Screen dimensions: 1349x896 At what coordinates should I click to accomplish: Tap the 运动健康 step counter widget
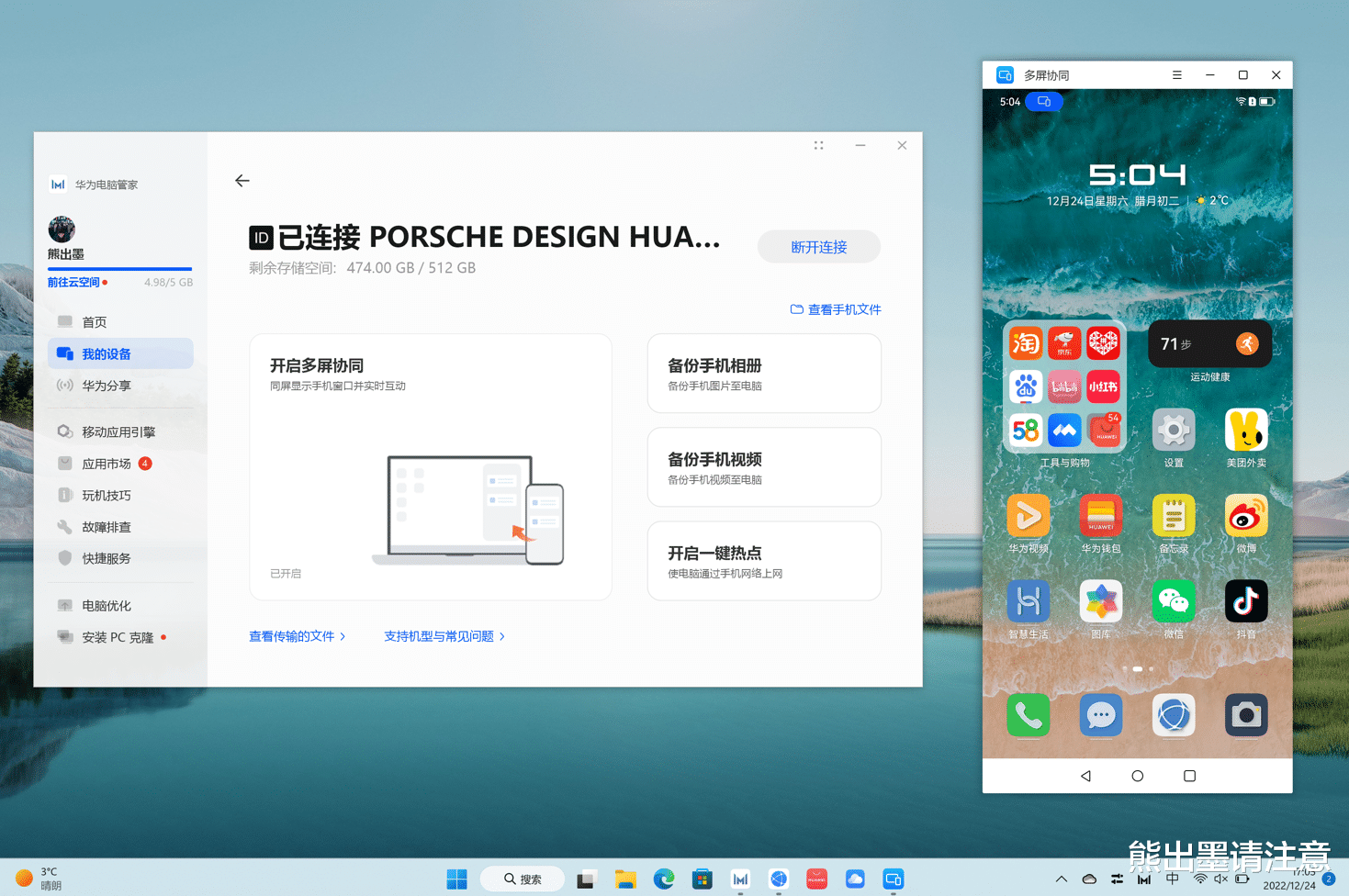coord(1209,343)
